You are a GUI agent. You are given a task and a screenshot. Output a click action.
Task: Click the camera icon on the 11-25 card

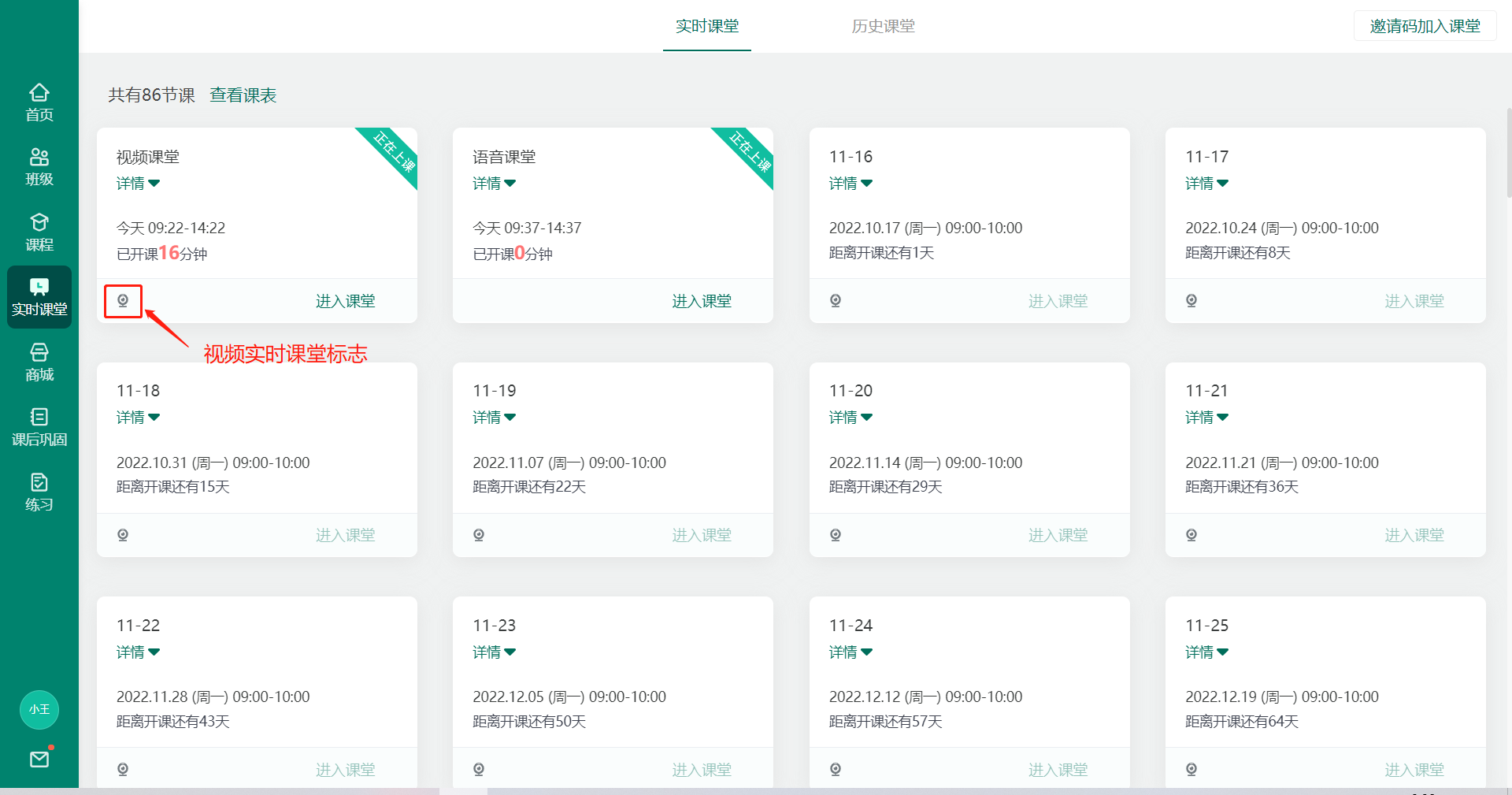click(x=1191, y=769)
